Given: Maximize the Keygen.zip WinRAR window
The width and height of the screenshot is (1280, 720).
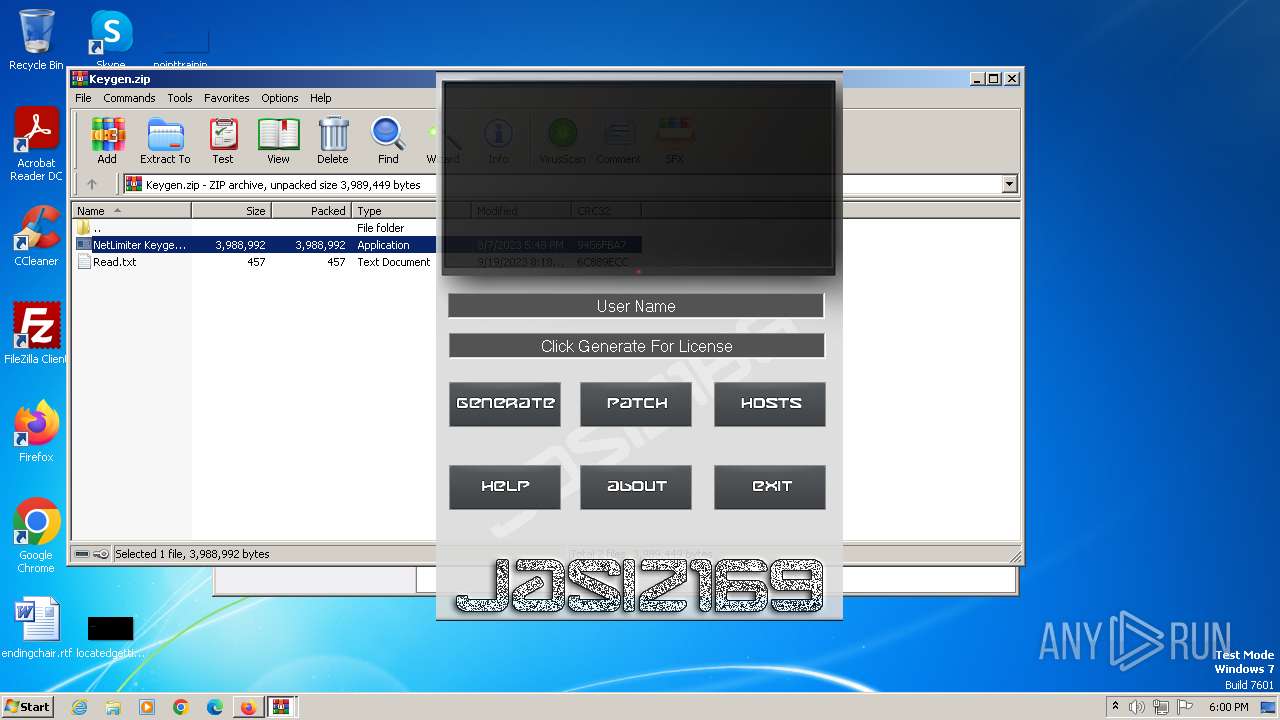Looking at the screenshot, I should point(993,78).
